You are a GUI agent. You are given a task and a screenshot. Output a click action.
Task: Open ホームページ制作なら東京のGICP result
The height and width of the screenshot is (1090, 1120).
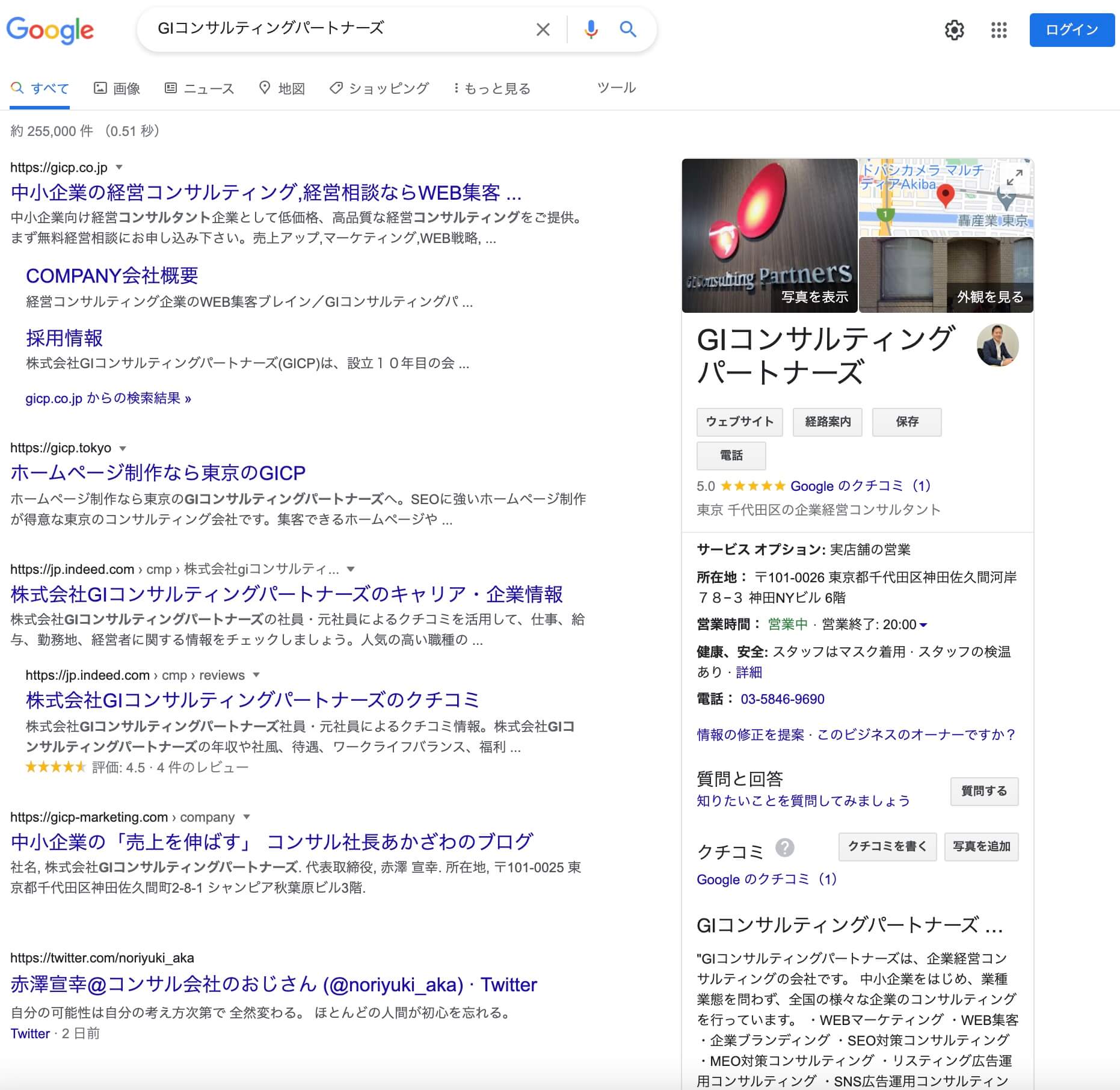158,473
